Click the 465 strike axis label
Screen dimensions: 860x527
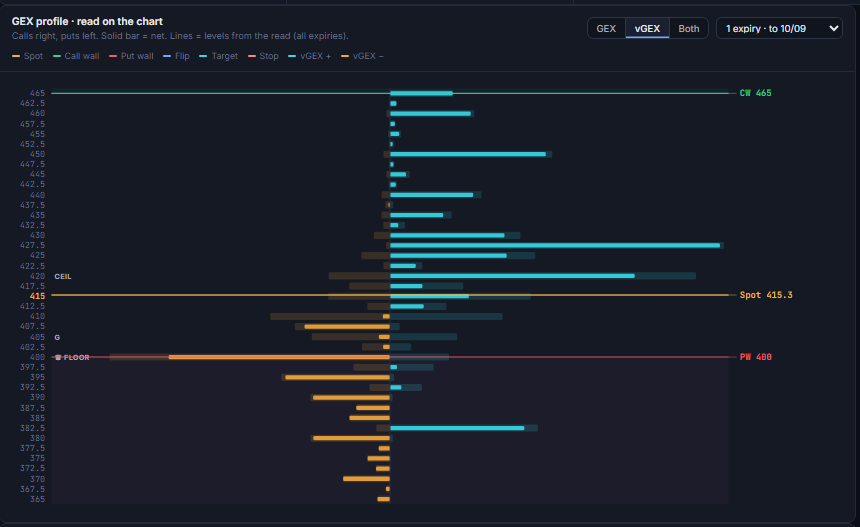coord(37,93)
